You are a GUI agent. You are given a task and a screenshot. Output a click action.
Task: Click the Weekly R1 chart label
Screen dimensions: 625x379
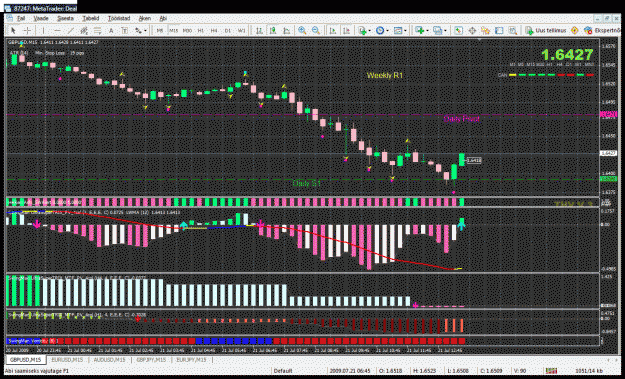pos(385,75)
